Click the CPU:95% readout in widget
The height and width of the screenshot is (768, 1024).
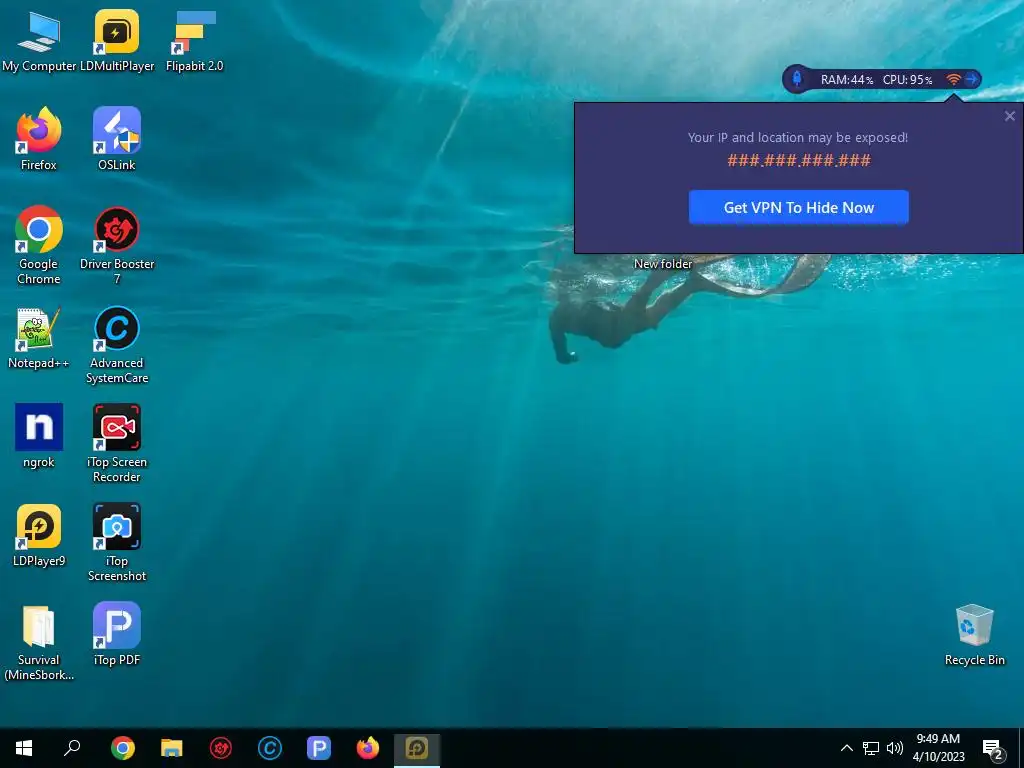click(x=907, y=80)
